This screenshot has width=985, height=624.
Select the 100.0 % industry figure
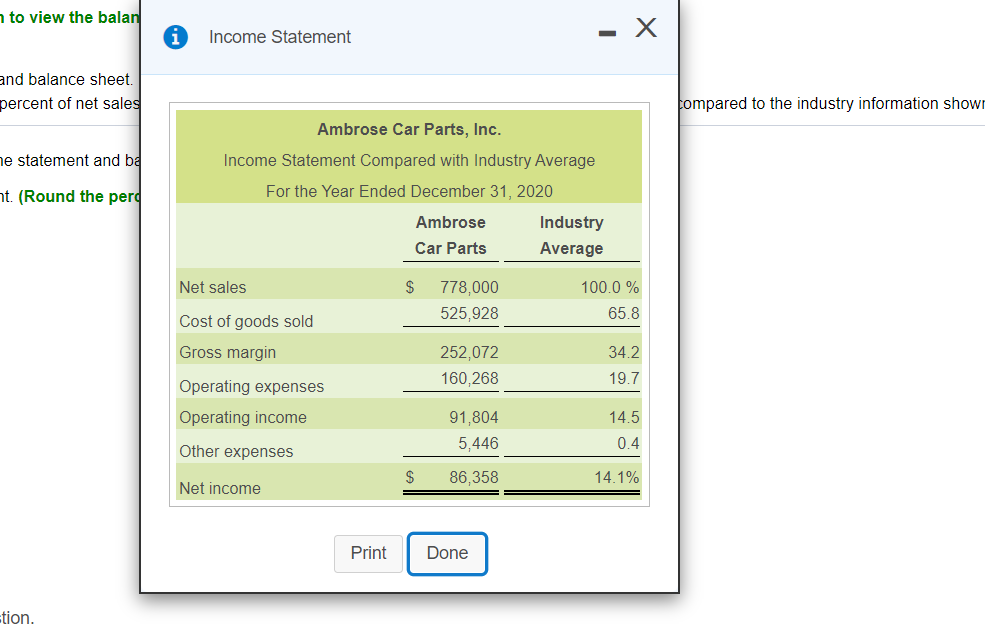coord(609,287)
